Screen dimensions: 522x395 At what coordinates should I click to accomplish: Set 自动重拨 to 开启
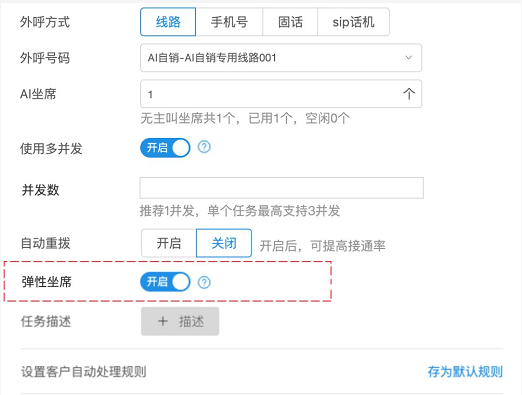click(x=169, y=243)
